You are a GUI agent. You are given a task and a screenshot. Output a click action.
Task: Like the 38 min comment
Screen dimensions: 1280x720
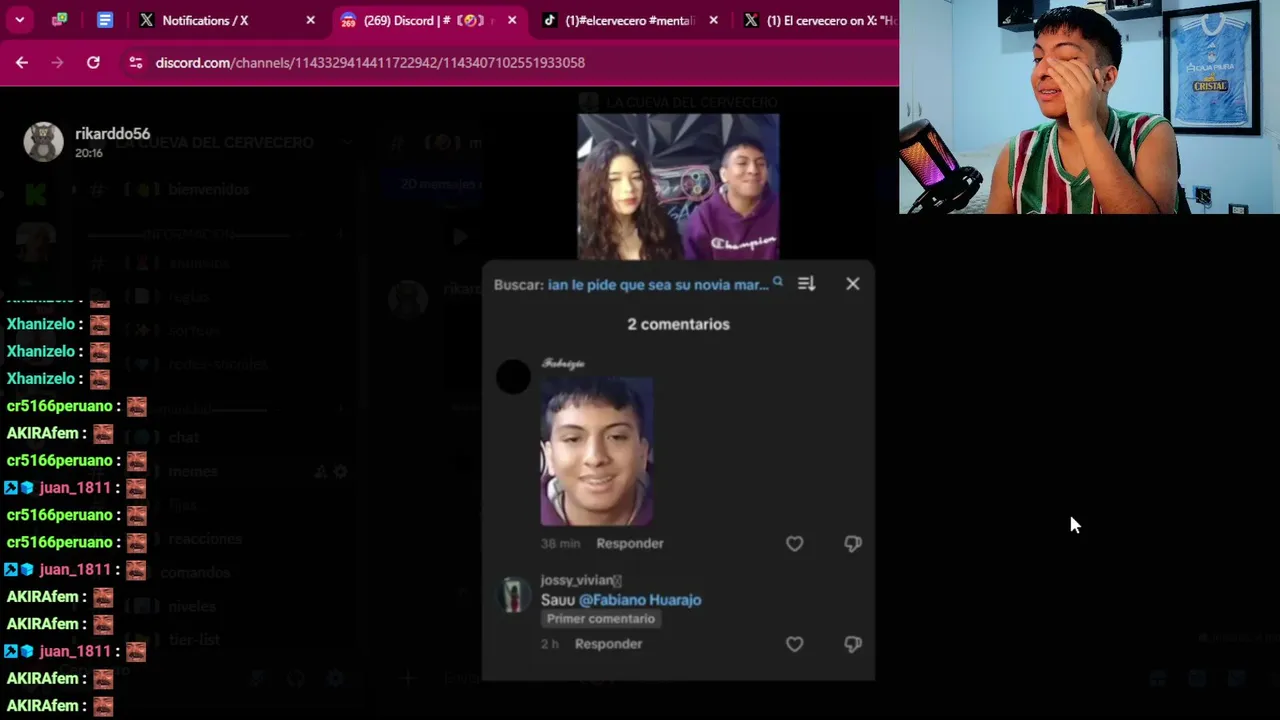click(794, 543)
